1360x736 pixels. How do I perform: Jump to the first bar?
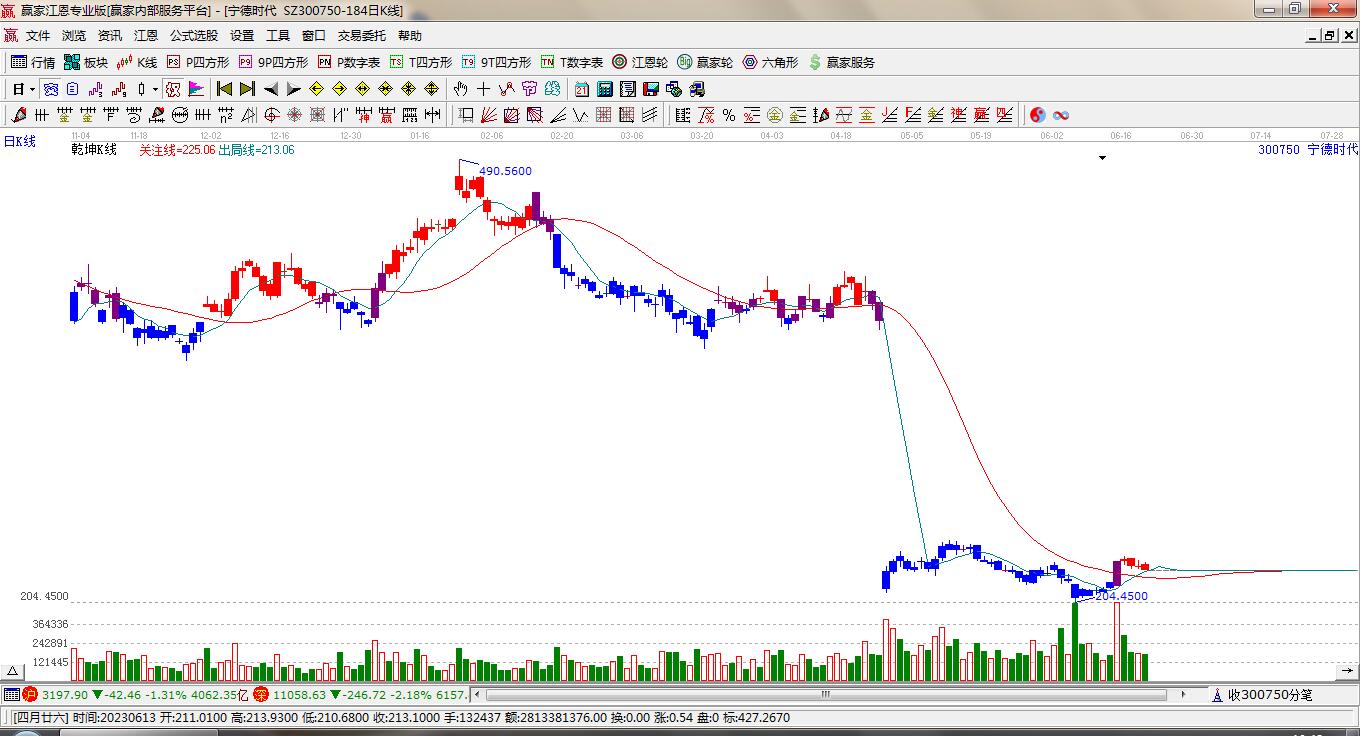coord(225,89)
